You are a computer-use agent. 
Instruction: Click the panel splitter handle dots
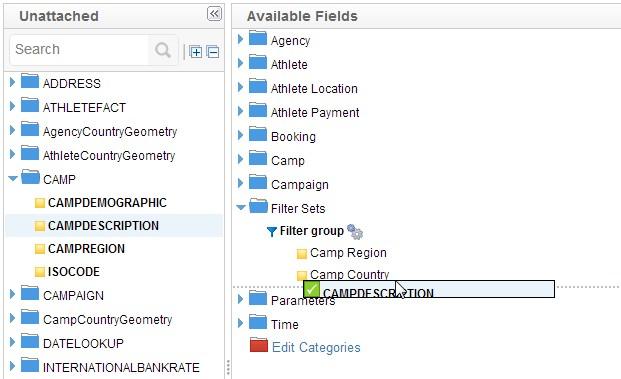tap(228, 368)
